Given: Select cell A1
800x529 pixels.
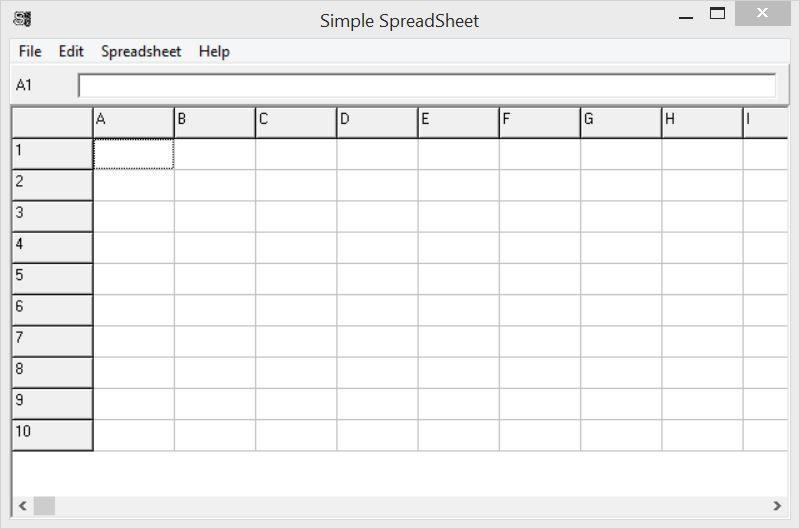Looking at the screenshot, I should coord(134,154).
